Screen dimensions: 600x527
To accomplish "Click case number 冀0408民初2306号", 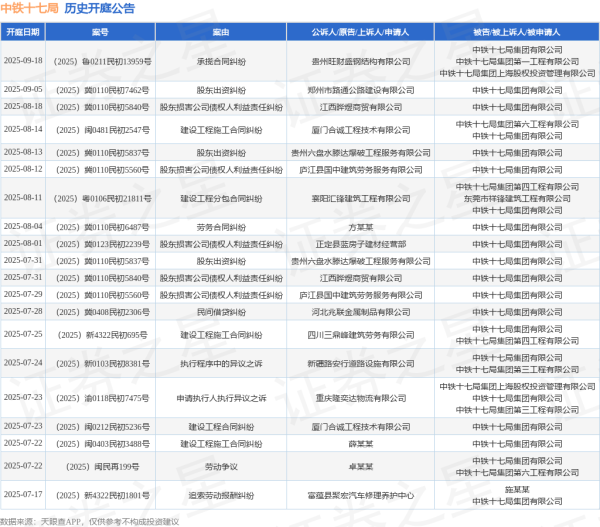I will click(x=102, y=312).
